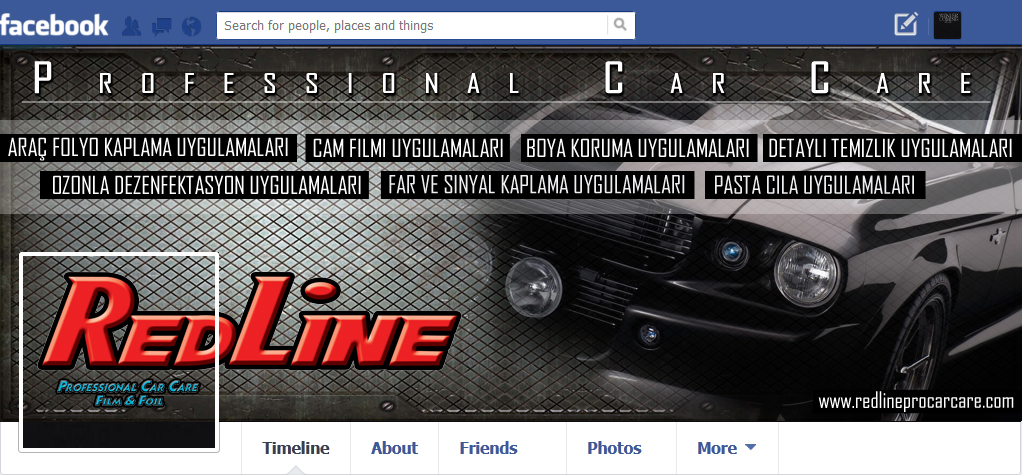Click the search magnifier button
1022x475 pixels.
tap(620, 25)
